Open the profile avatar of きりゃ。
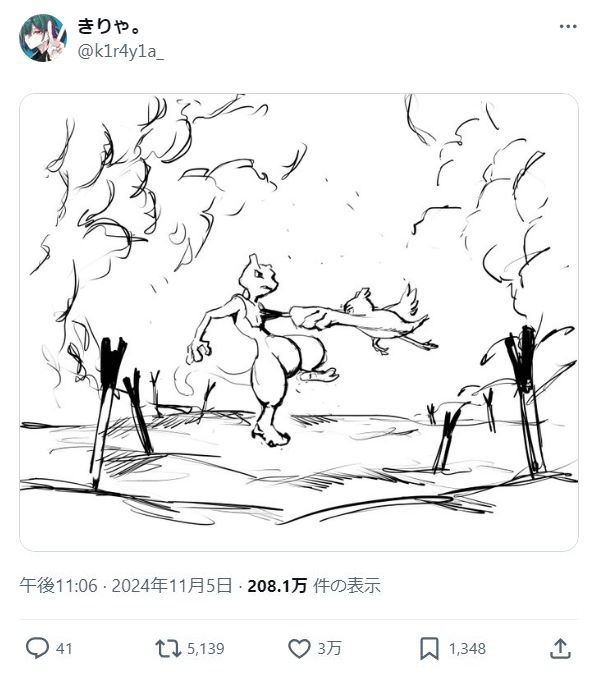The width and height of the screenshot is (598, 684). [x=43, y=38]
